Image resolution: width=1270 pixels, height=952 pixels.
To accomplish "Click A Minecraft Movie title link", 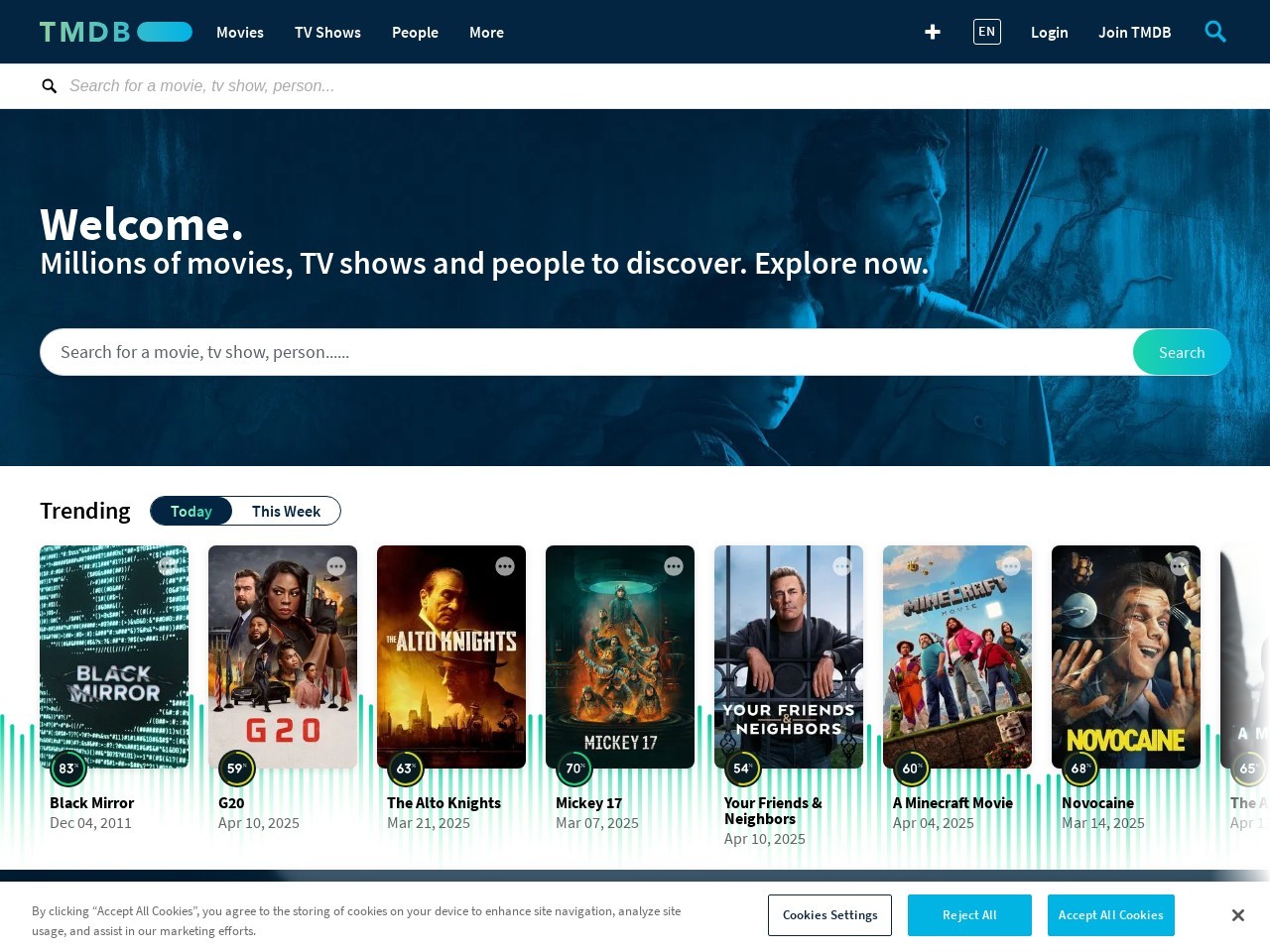I will click(x=952, y=803).
